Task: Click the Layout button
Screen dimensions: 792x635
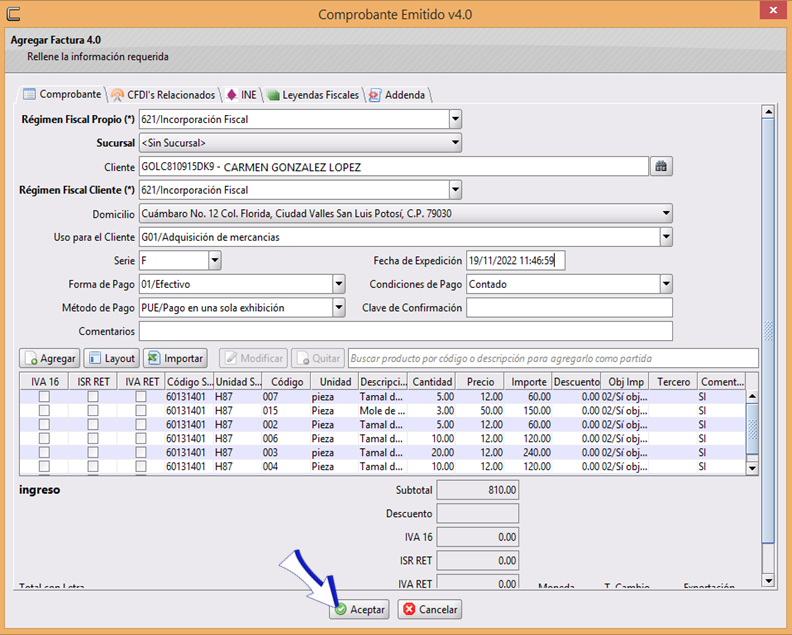Action: click(x=112, y=358)
